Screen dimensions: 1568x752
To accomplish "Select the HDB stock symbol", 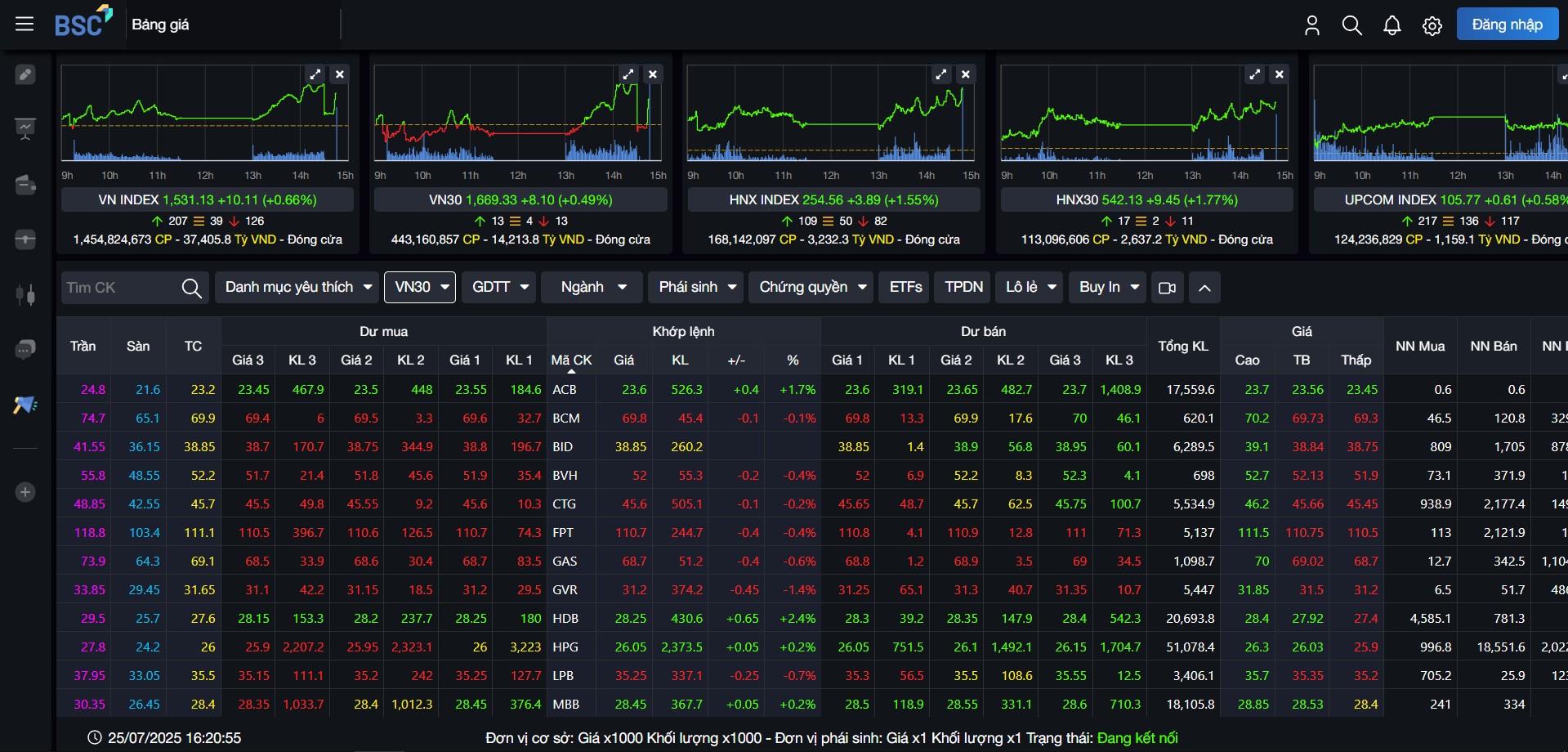I will click(565, 619).
